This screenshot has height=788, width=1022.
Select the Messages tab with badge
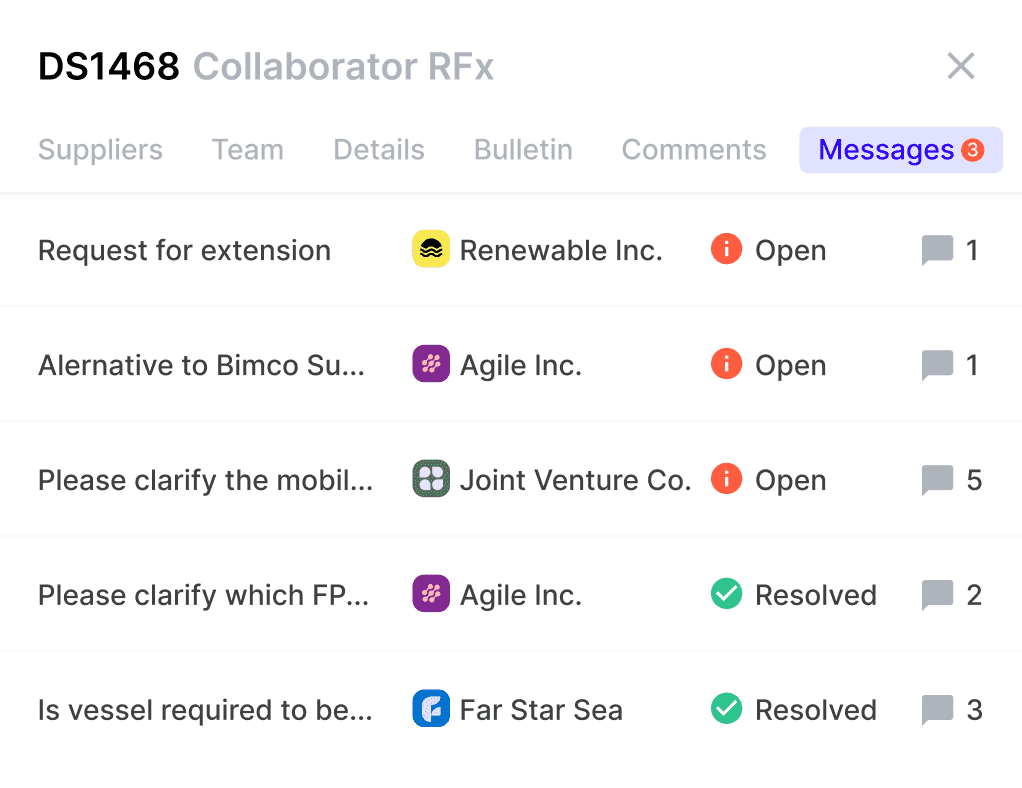click(x=901, y=150)
